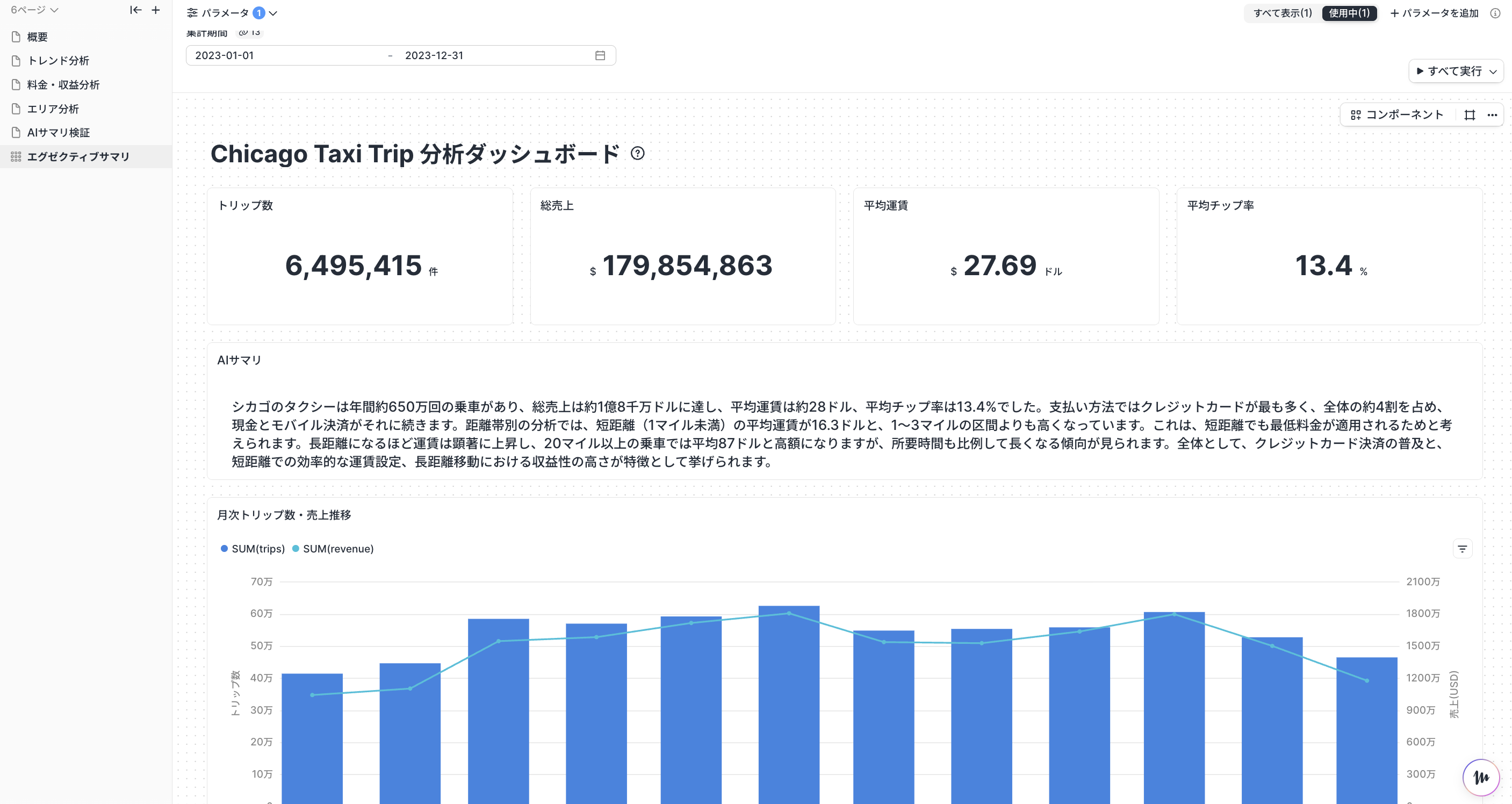This screenshot has height=804, width=1512.
Task: Open the more options ellipsis menu
Action: click(1492, 115)
